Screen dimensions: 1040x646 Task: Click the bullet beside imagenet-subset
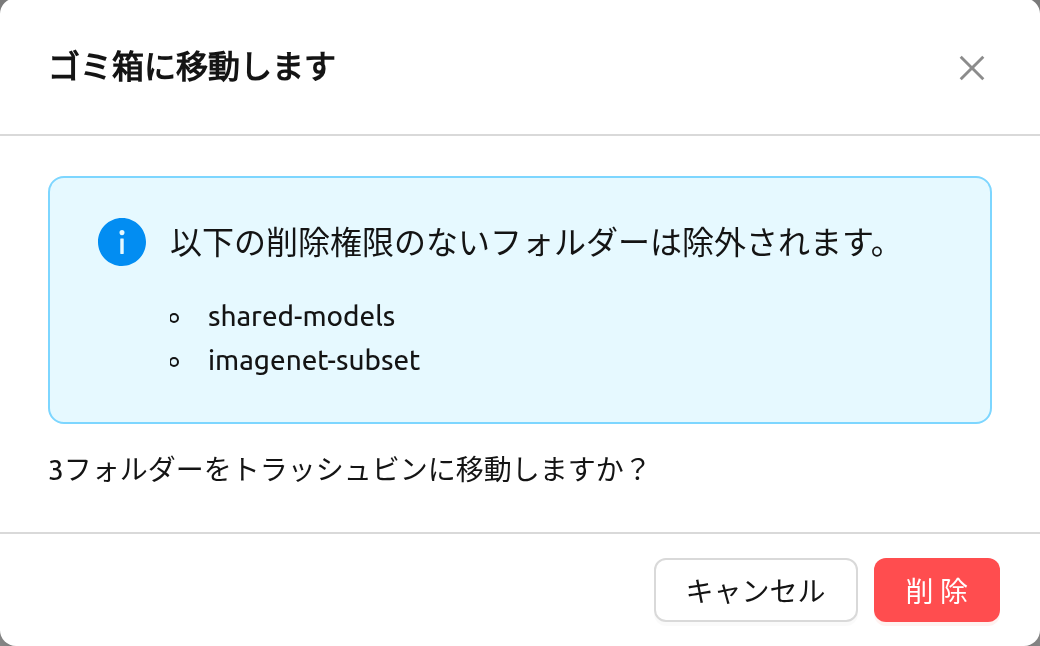174,362
